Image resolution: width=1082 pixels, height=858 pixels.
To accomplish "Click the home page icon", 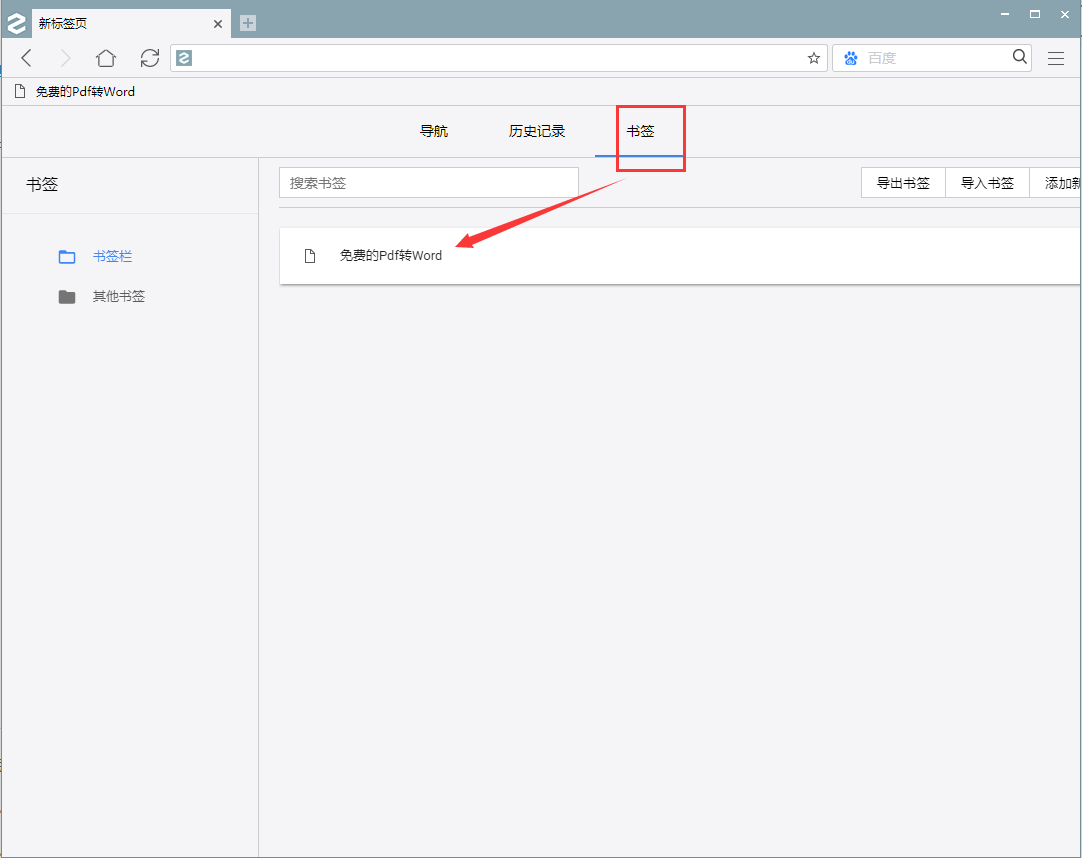I will pyautogui.click(x=105, y=58).
